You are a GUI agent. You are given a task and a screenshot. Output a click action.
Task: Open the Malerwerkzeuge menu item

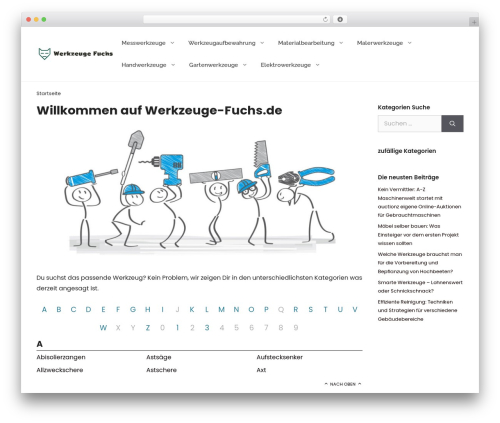coord(380,43)
